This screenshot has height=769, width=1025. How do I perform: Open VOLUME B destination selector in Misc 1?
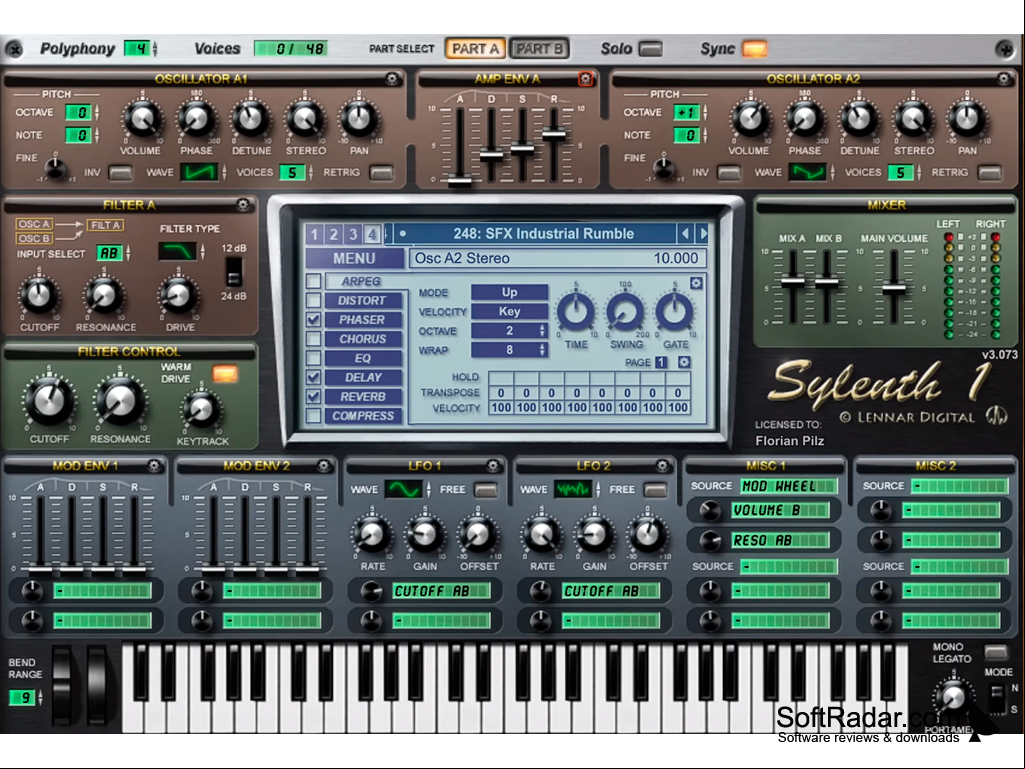coord(780,510)
